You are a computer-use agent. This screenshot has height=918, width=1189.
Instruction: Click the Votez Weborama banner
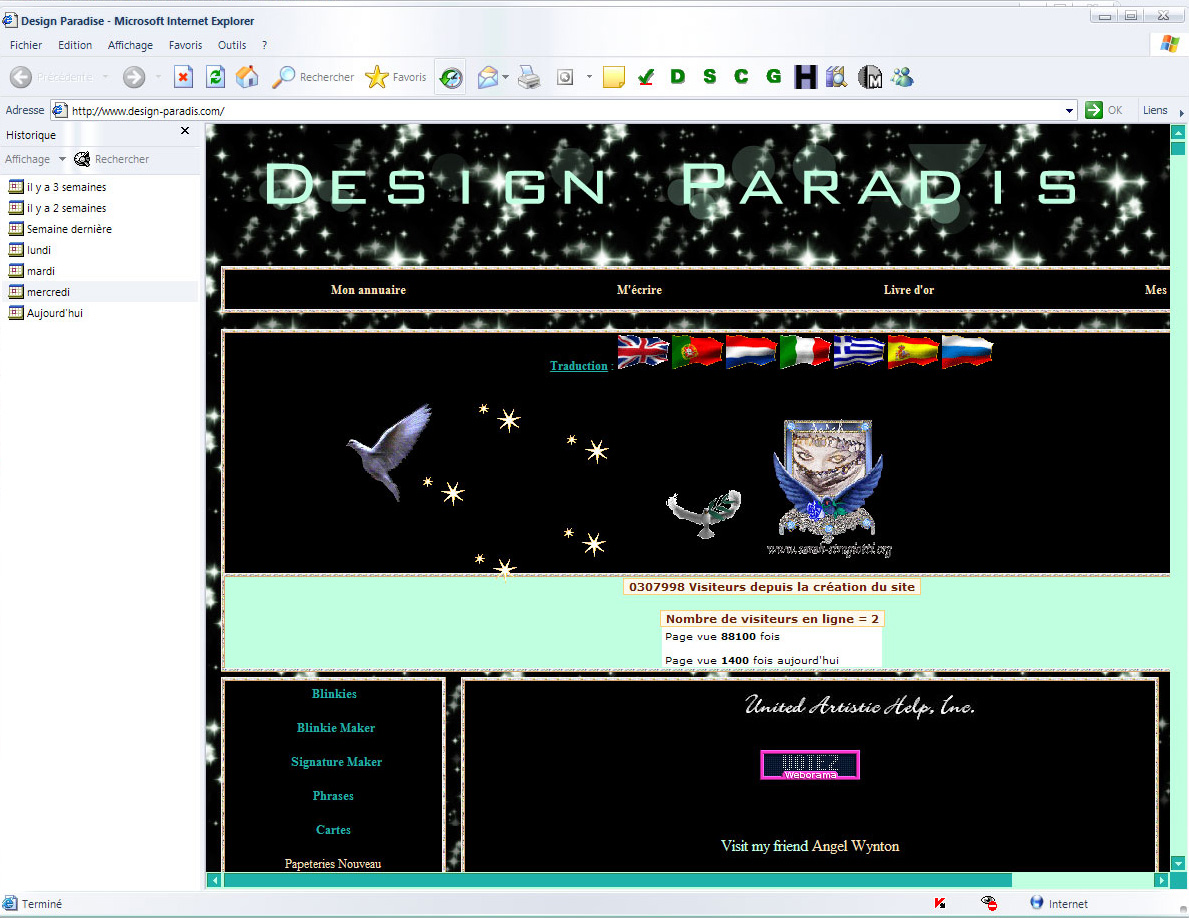(810, 764)
